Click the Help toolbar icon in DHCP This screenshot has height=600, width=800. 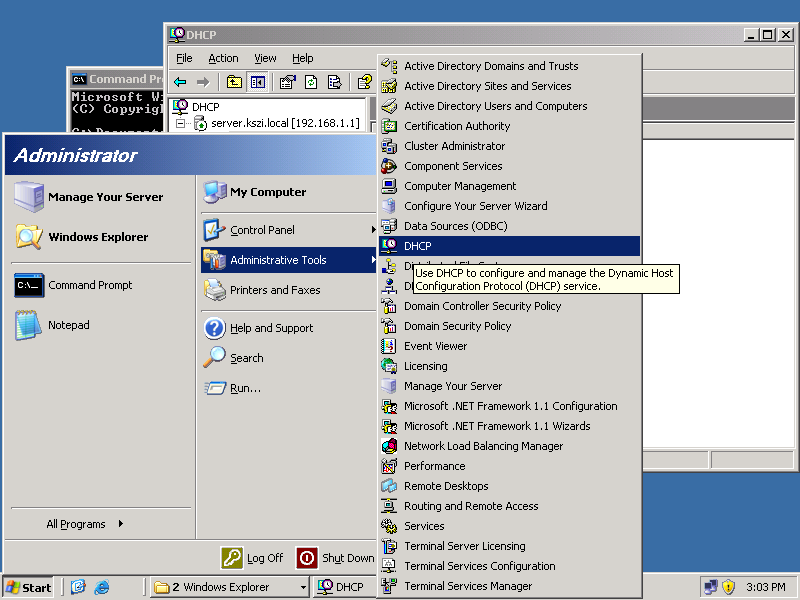tap(365, 82)
